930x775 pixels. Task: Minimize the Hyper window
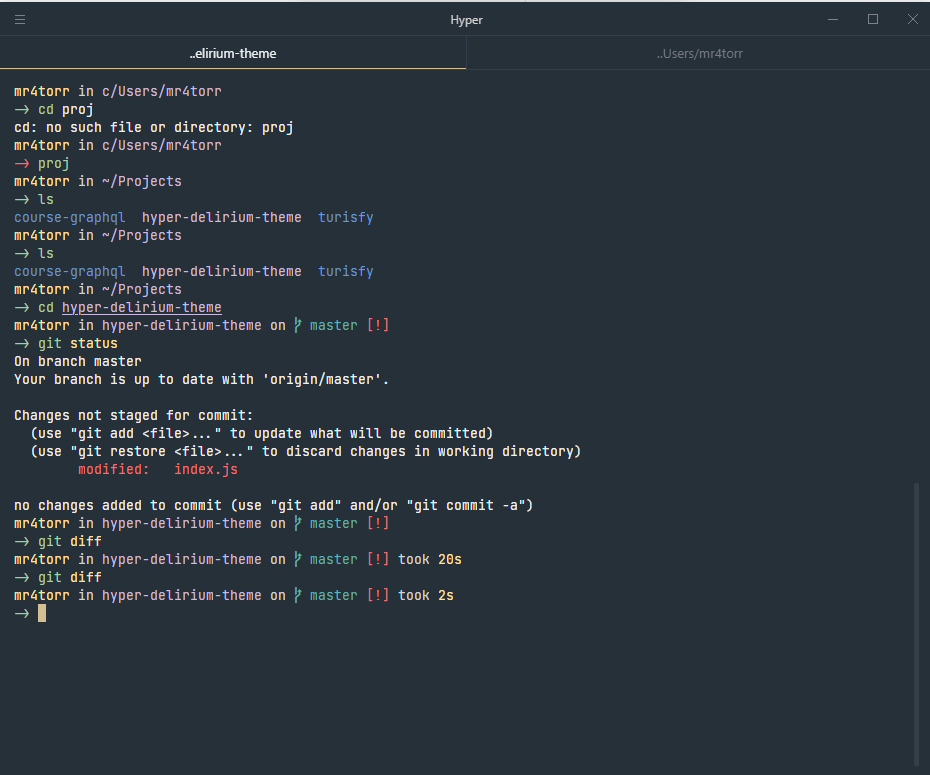tap(833, 20)
